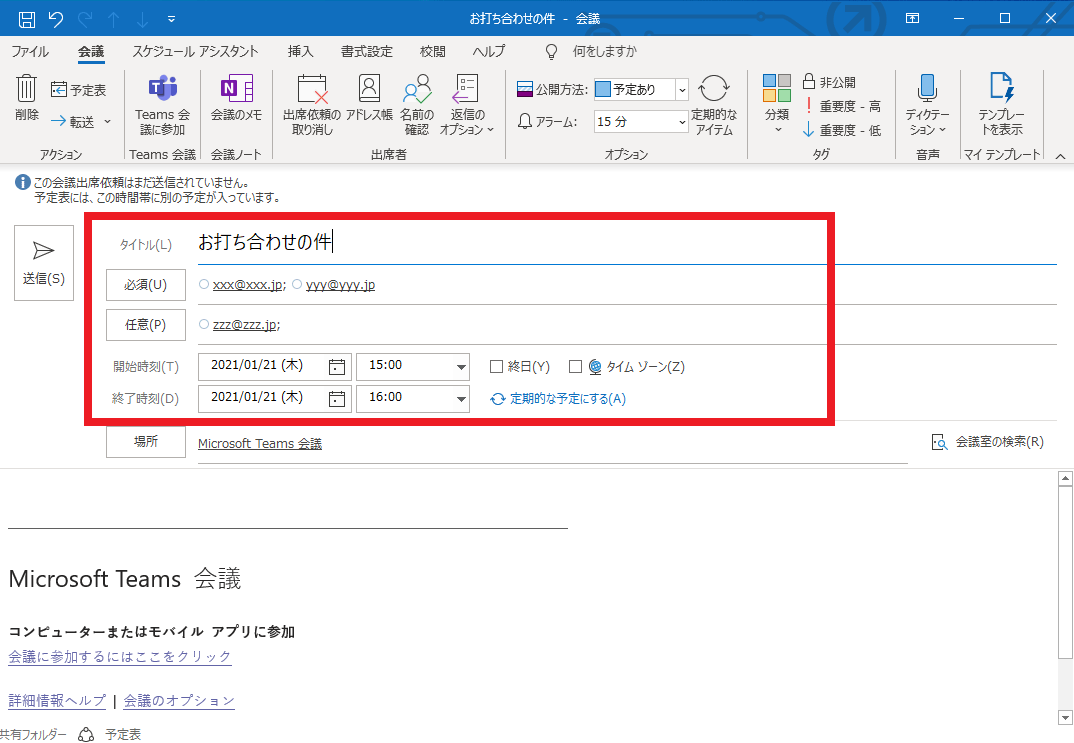Toggle 非公開 private lock

[x=829, y=82]
